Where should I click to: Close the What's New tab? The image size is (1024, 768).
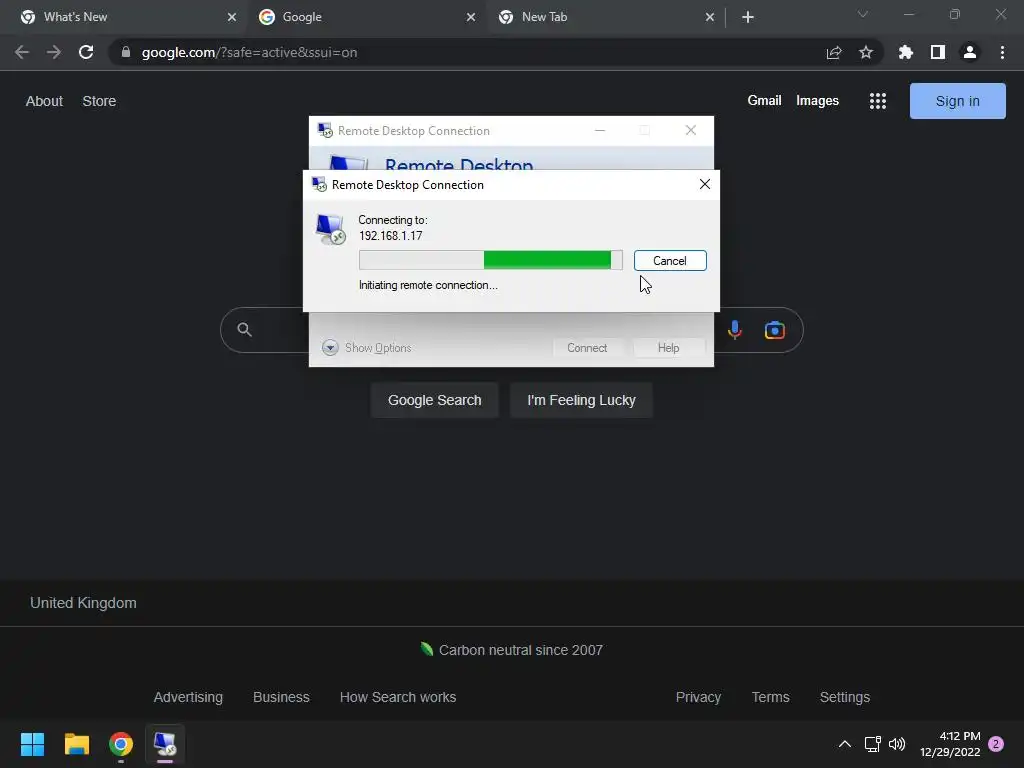coord(231,17)
